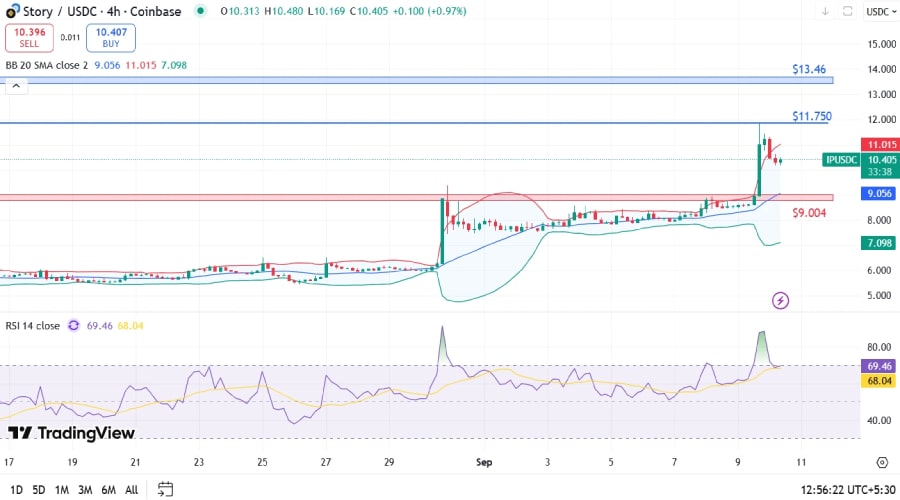
Task: Click the RSI 14 close label
Action: (x=33, y=325)
